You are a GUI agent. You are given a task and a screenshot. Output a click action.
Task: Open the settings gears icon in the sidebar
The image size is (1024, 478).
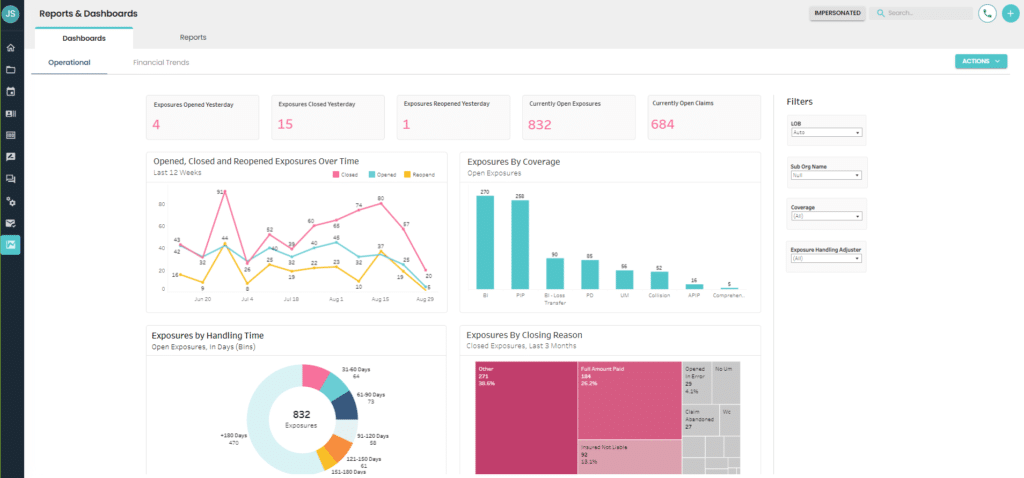(10, 201)
